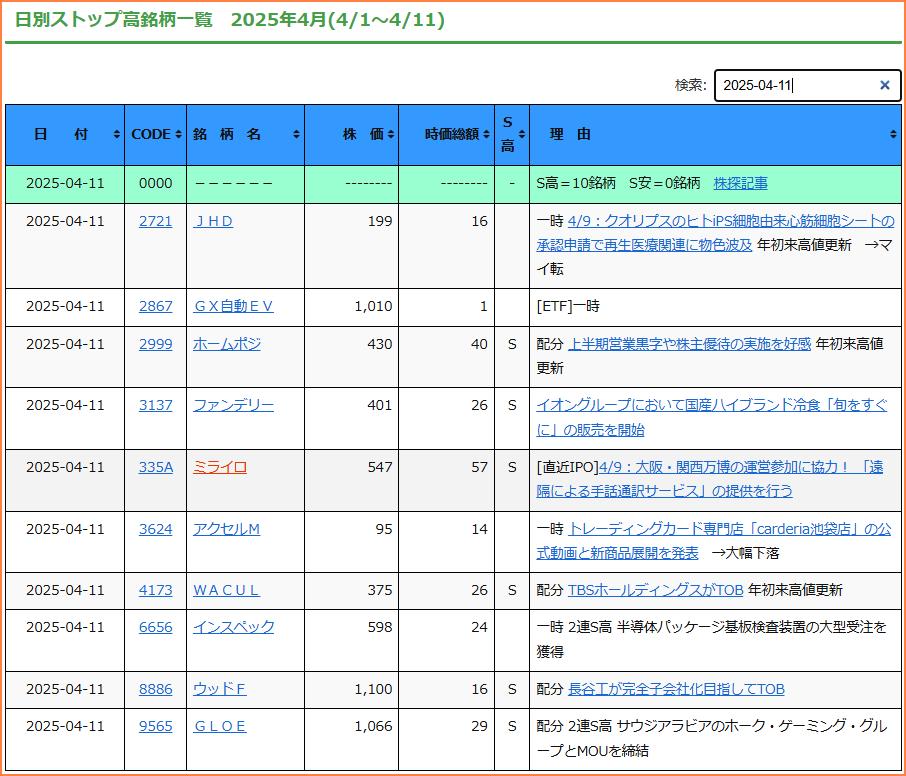This screenshot has width=906, height=776.
Task: Open the ＧＬＯＥ stock link
Action: tap(220, 726)
